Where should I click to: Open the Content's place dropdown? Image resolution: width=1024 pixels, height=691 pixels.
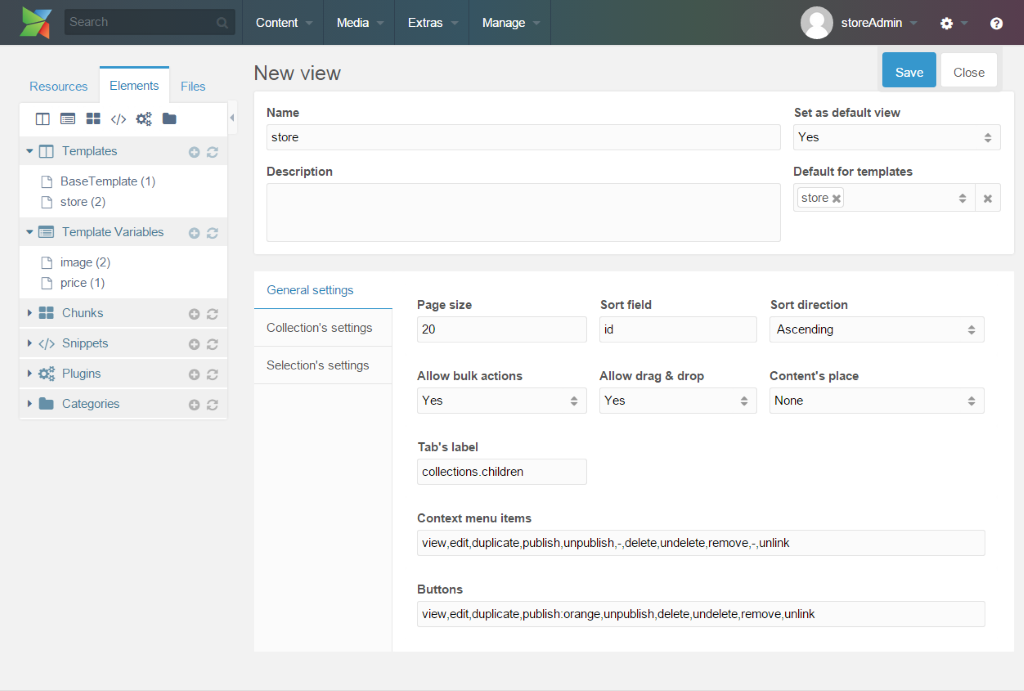click(x=876, y=401)
